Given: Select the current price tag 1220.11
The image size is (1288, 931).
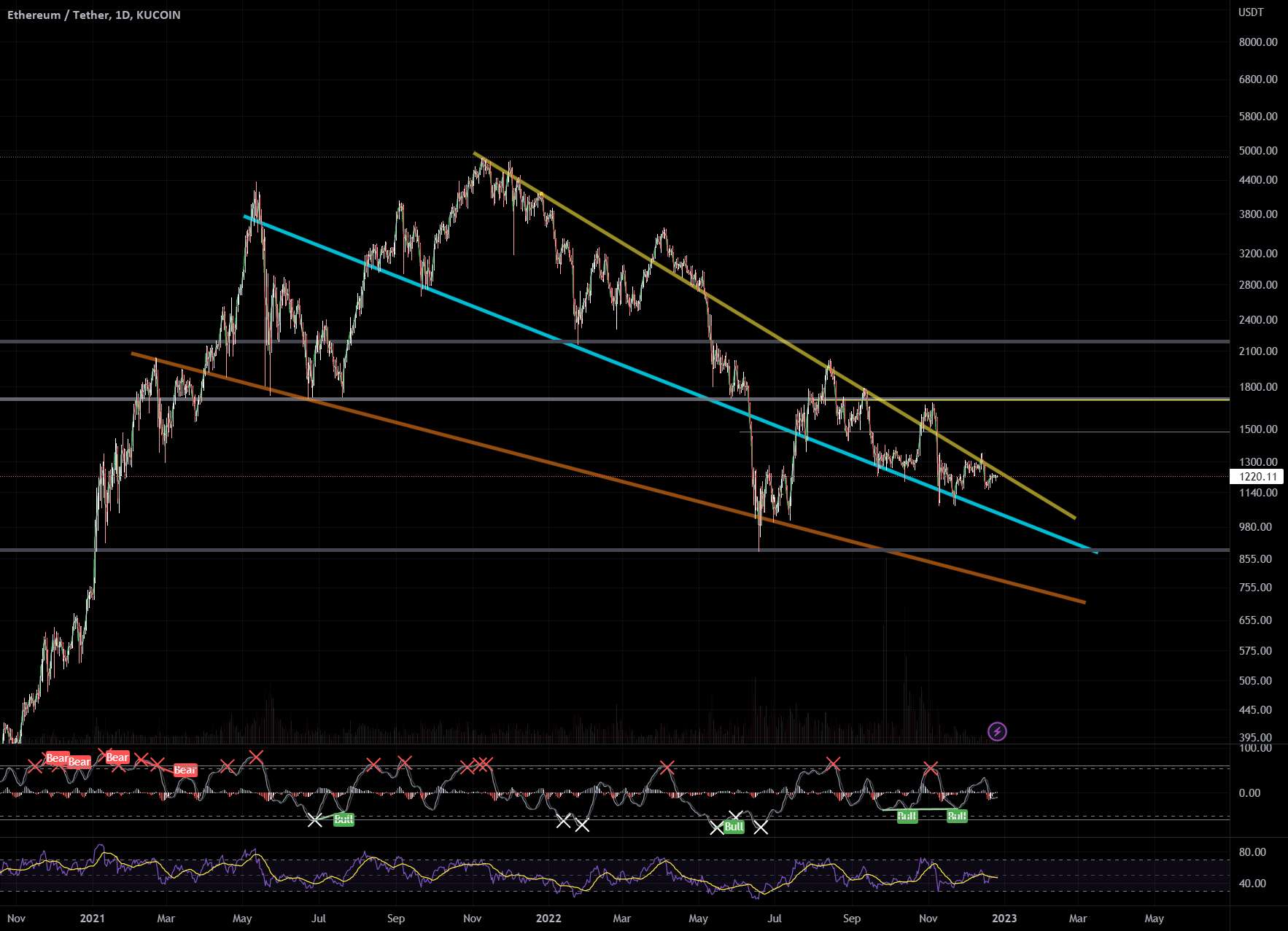Looking at the screenshot, I should tap(1257, 477).
